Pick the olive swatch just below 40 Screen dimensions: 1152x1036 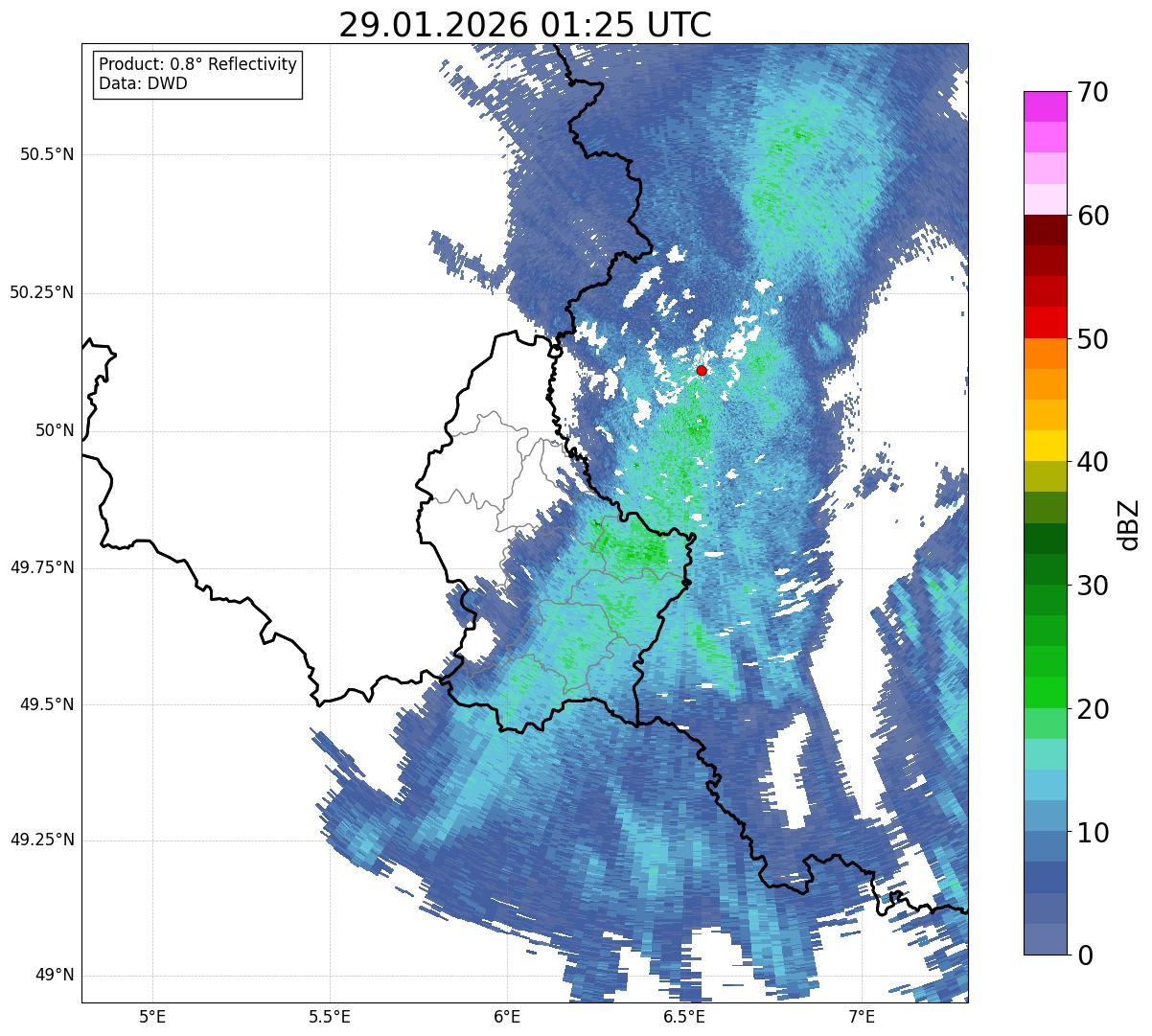pyautogui.click(x=1046, y=477)
